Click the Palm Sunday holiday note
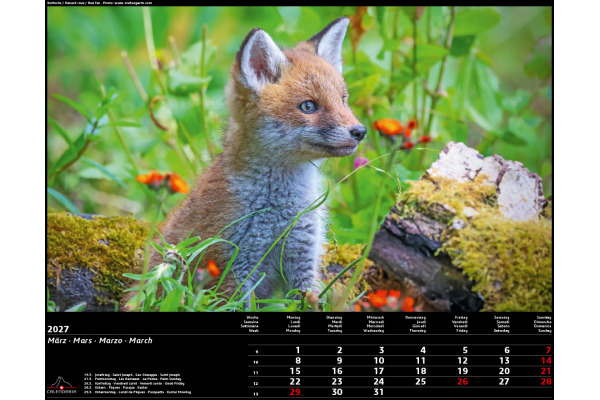The image size is (600, 400). click(x=132, y=379)
